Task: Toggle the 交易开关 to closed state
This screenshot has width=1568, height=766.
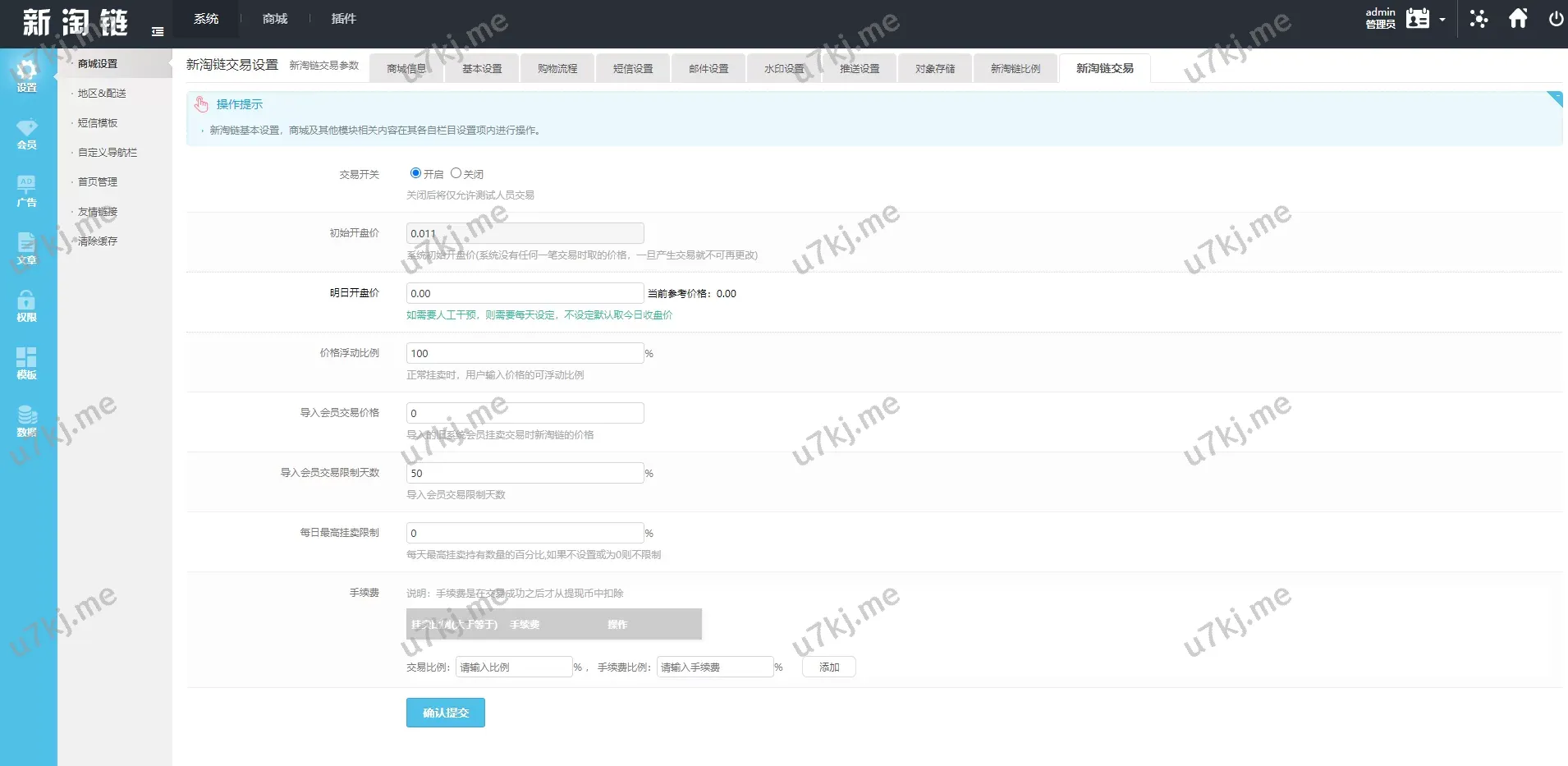Action: click(x=456, y=173)
